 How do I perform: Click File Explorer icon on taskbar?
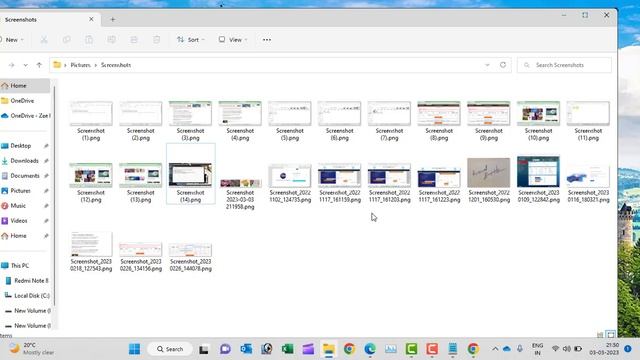(x=329, y=349)
